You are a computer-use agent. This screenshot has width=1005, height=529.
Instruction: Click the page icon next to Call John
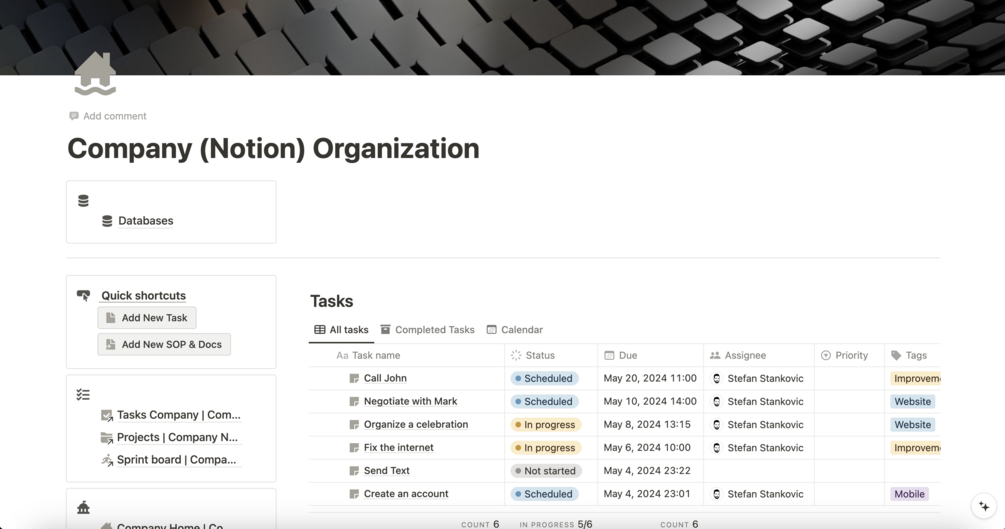pyautogui.click(x=354, y=379)
